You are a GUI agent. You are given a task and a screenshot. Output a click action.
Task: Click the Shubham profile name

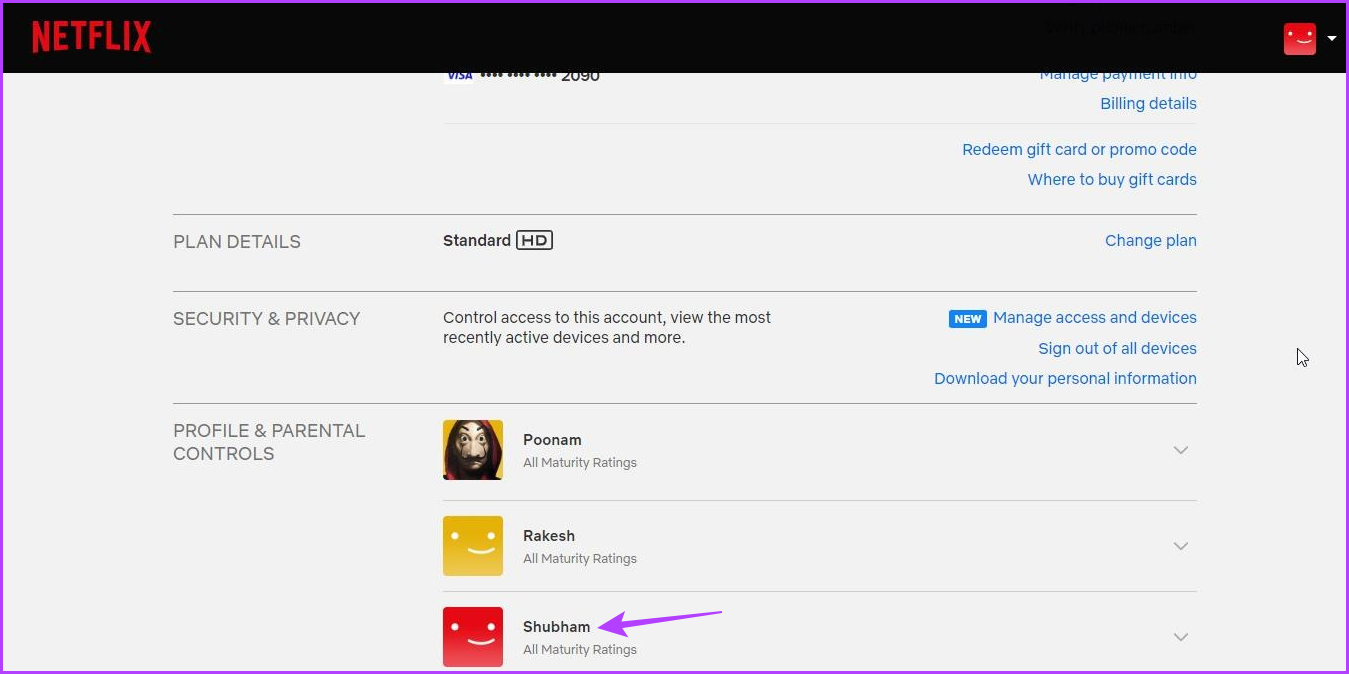(x=556, y=627)
